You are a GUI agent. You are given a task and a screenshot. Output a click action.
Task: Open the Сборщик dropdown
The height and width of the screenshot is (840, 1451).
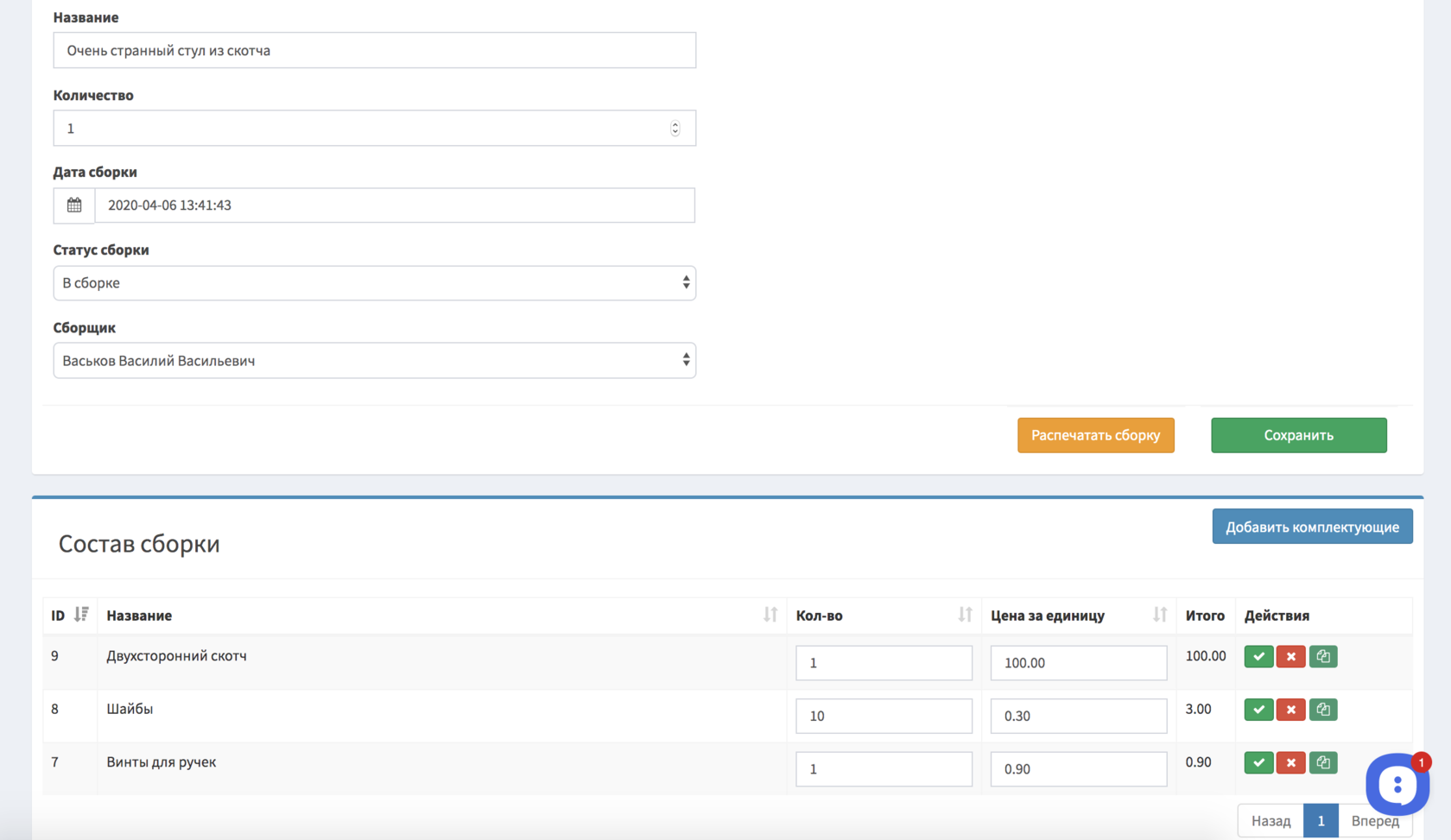(x=375, y=361)
